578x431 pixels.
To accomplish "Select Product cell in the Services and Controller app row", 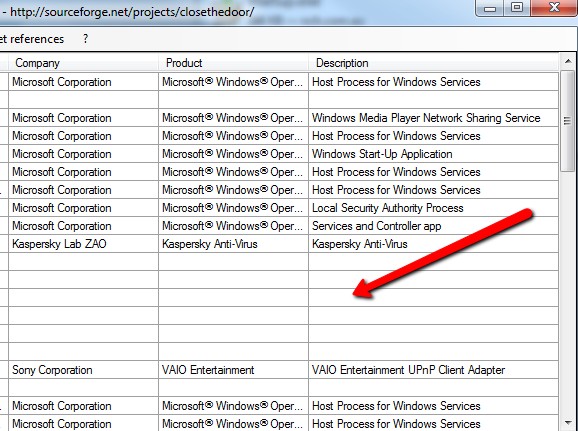I will pyautogui.click(x=234, y=226).
